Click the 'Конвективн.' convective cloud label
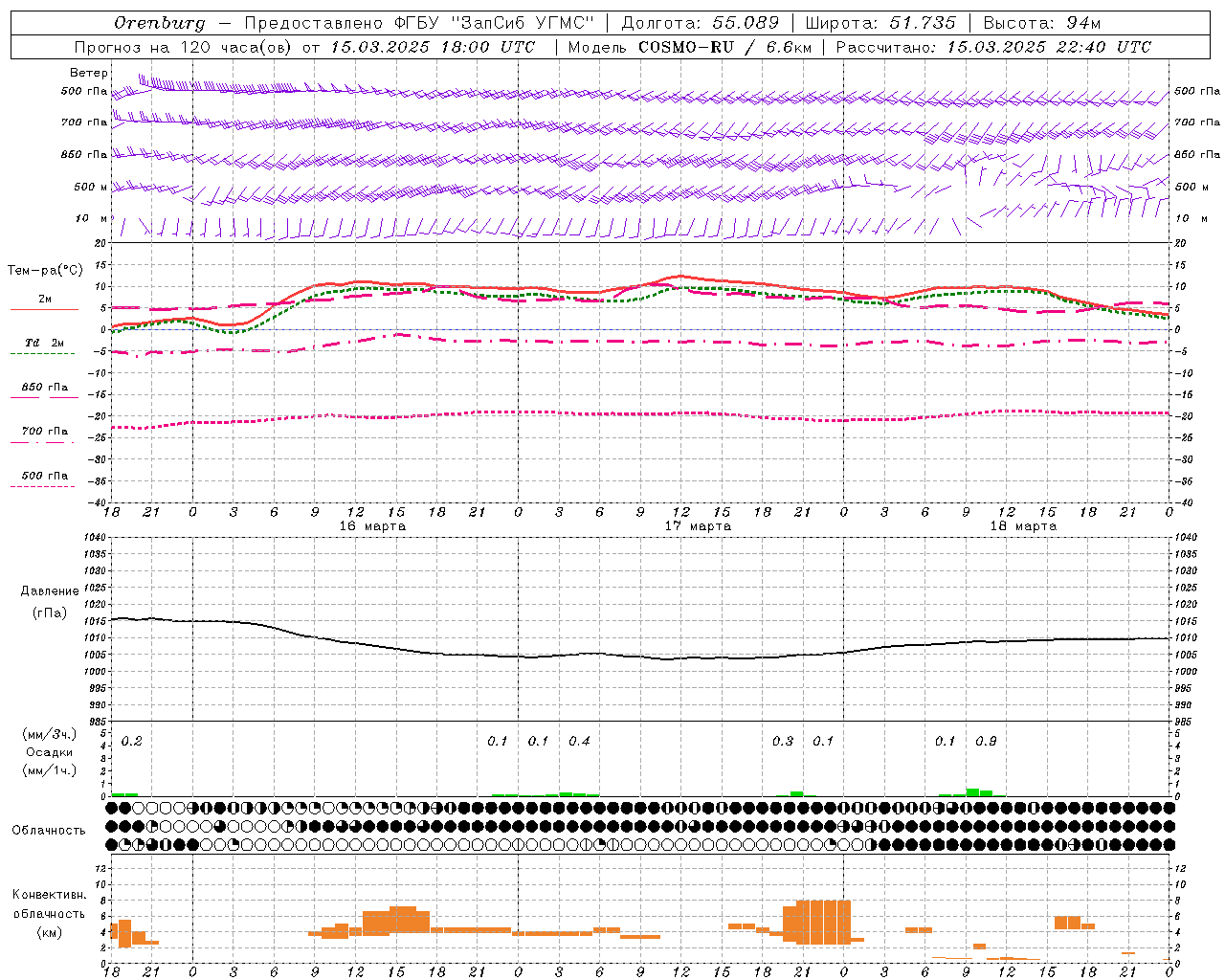1225x980 pixels. (x=49, y=895)
